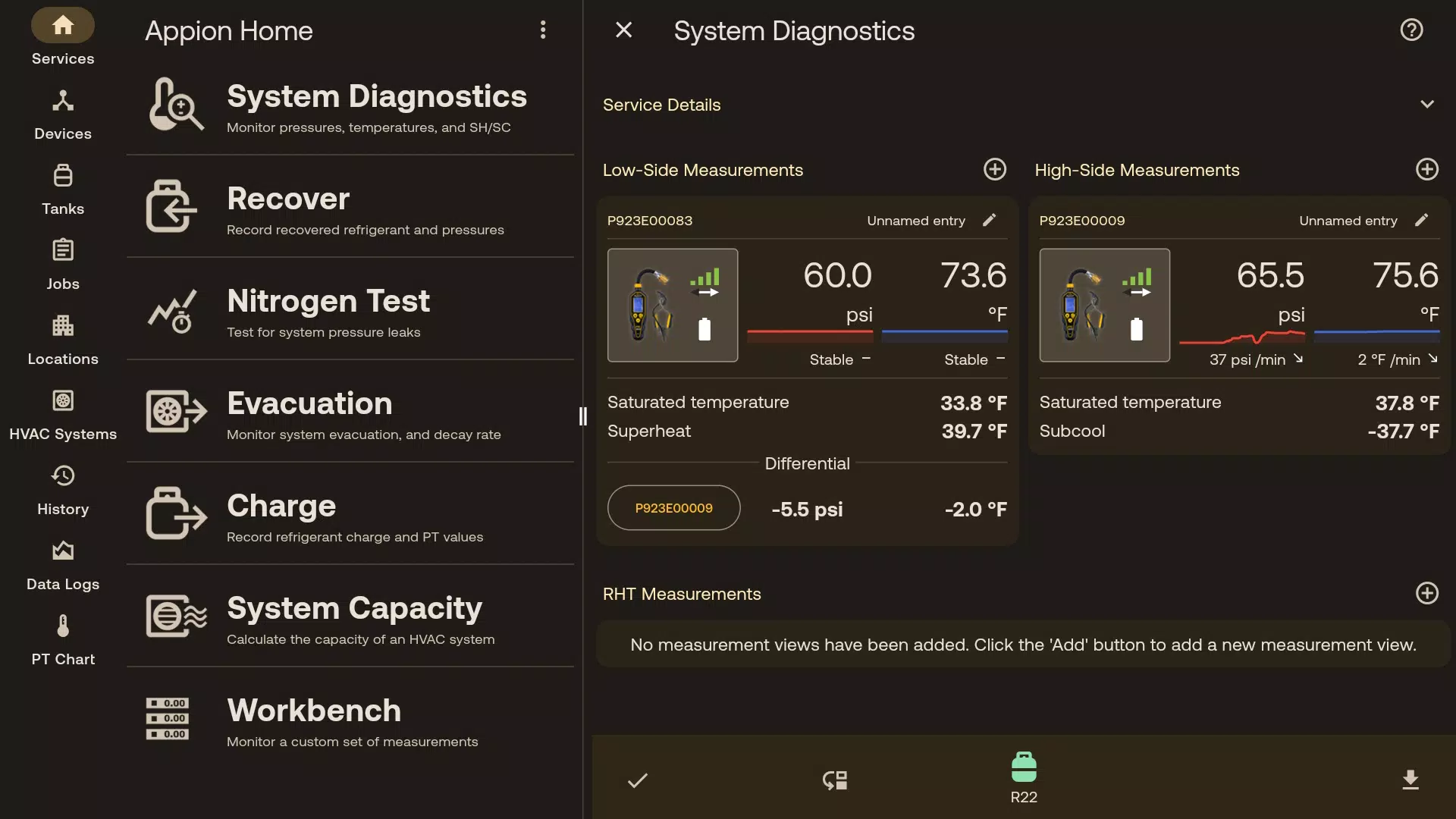Open the Appion Home overflow menu
The width and height of the screenshot is (1456, 819).
pos(543,30)
